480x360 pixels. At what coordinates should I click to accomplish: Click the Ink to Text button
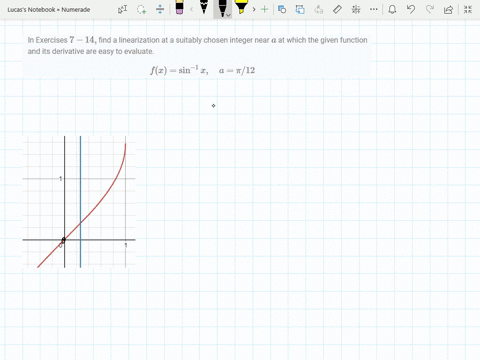tap(319, 9)
